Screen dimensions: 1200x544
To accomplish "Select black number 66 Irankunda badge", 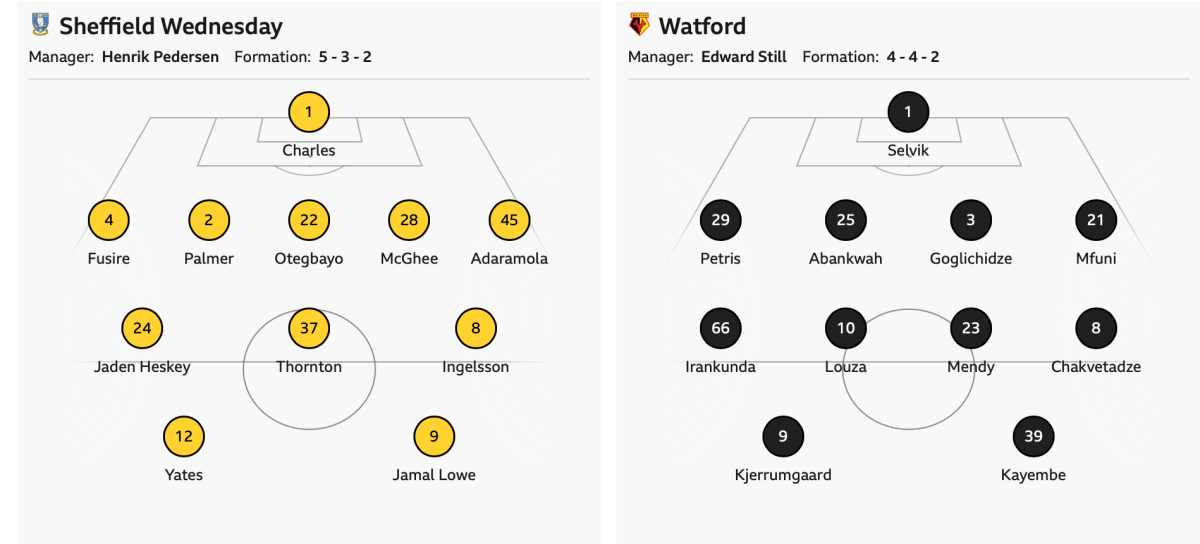I will pos(721,328).
